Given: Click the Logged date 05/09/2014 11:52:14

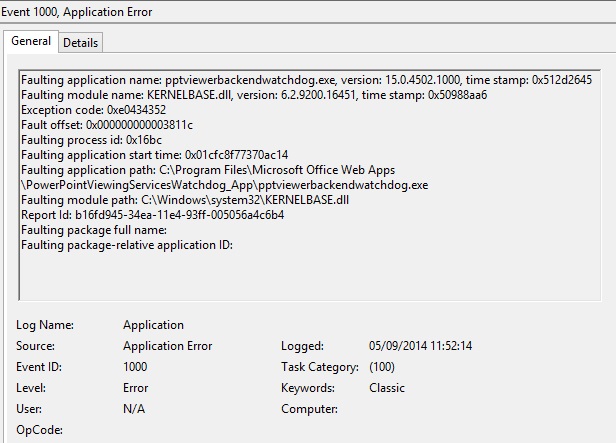Looking at the screenshot, I should 420,346.
